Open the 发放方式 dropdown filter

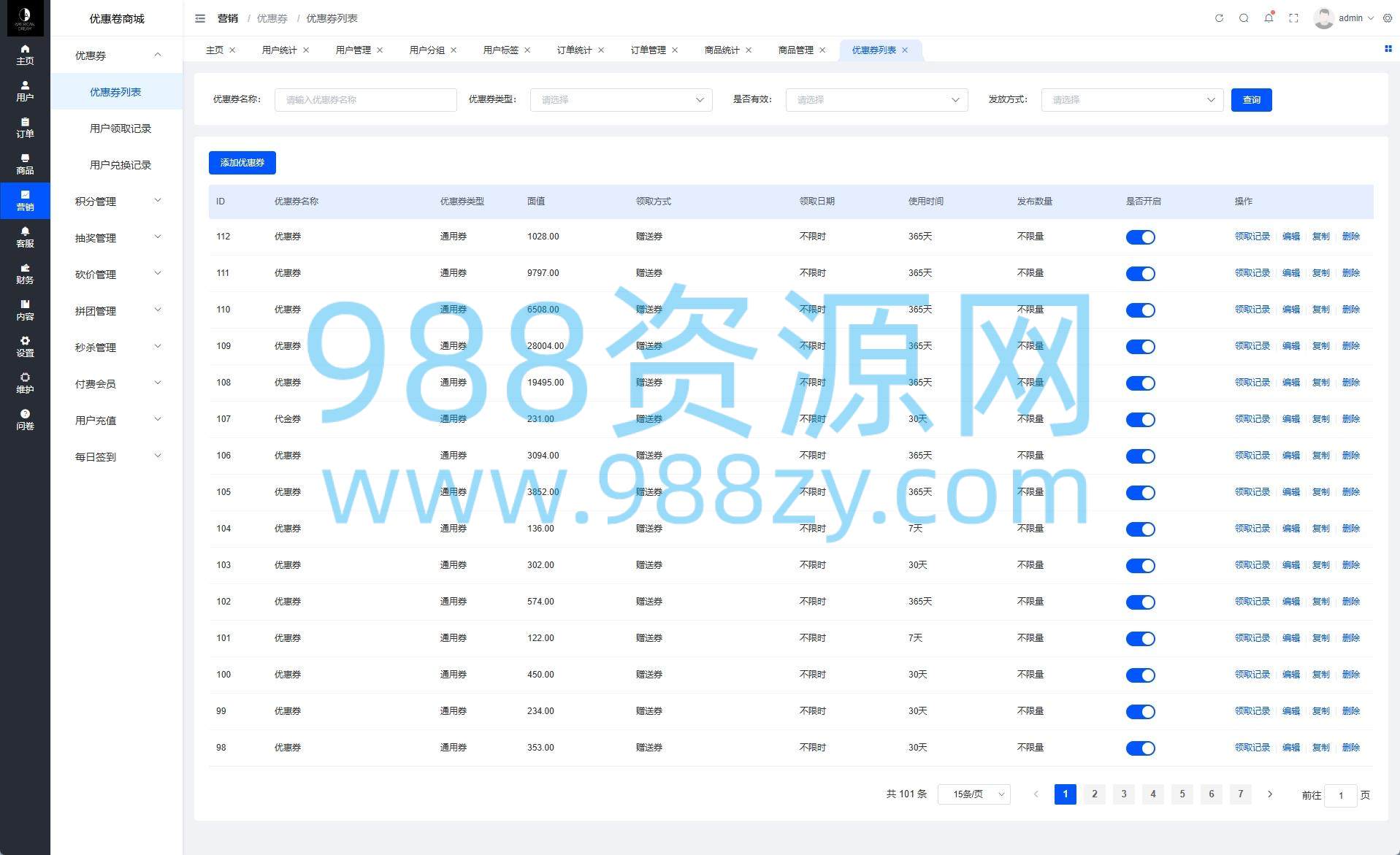[x=1132, y=100]
